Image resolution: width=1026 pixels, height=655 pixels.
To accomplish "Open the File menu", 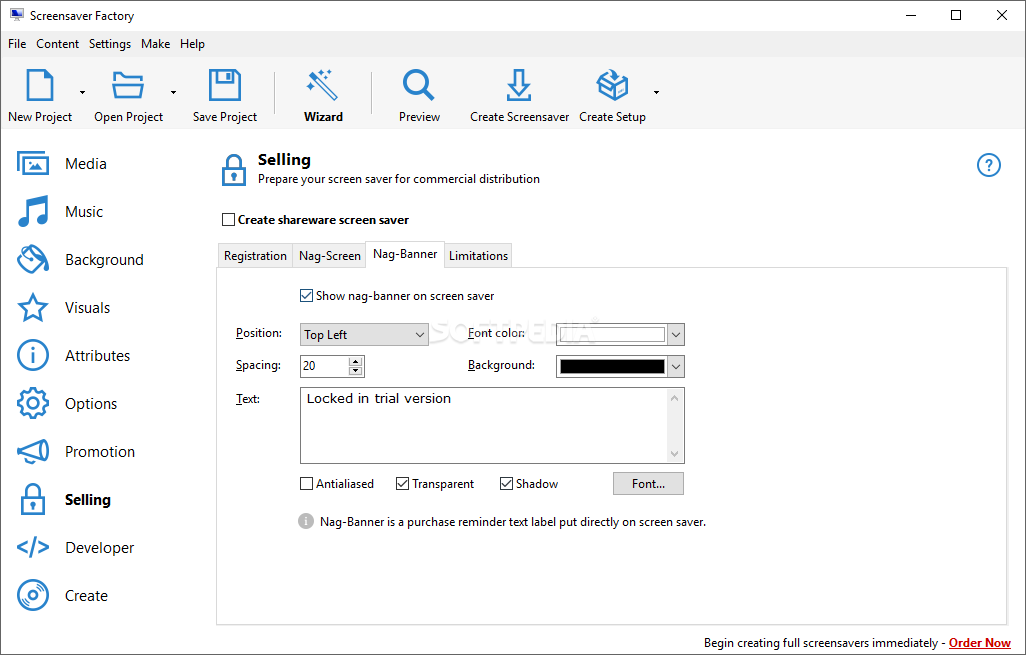I will click(17, 44).
